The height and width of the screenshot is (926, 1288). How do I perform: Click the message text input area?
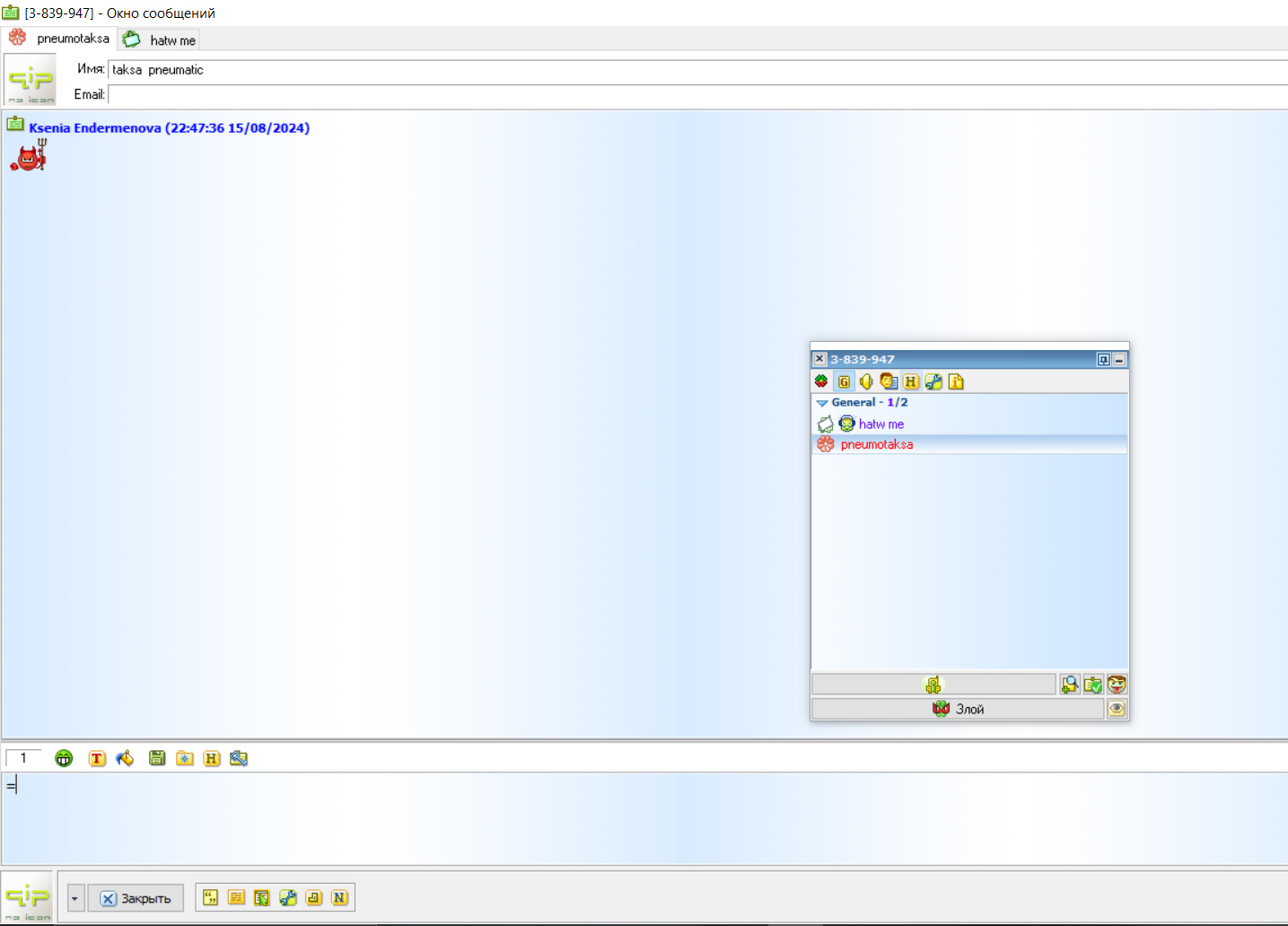644,818
